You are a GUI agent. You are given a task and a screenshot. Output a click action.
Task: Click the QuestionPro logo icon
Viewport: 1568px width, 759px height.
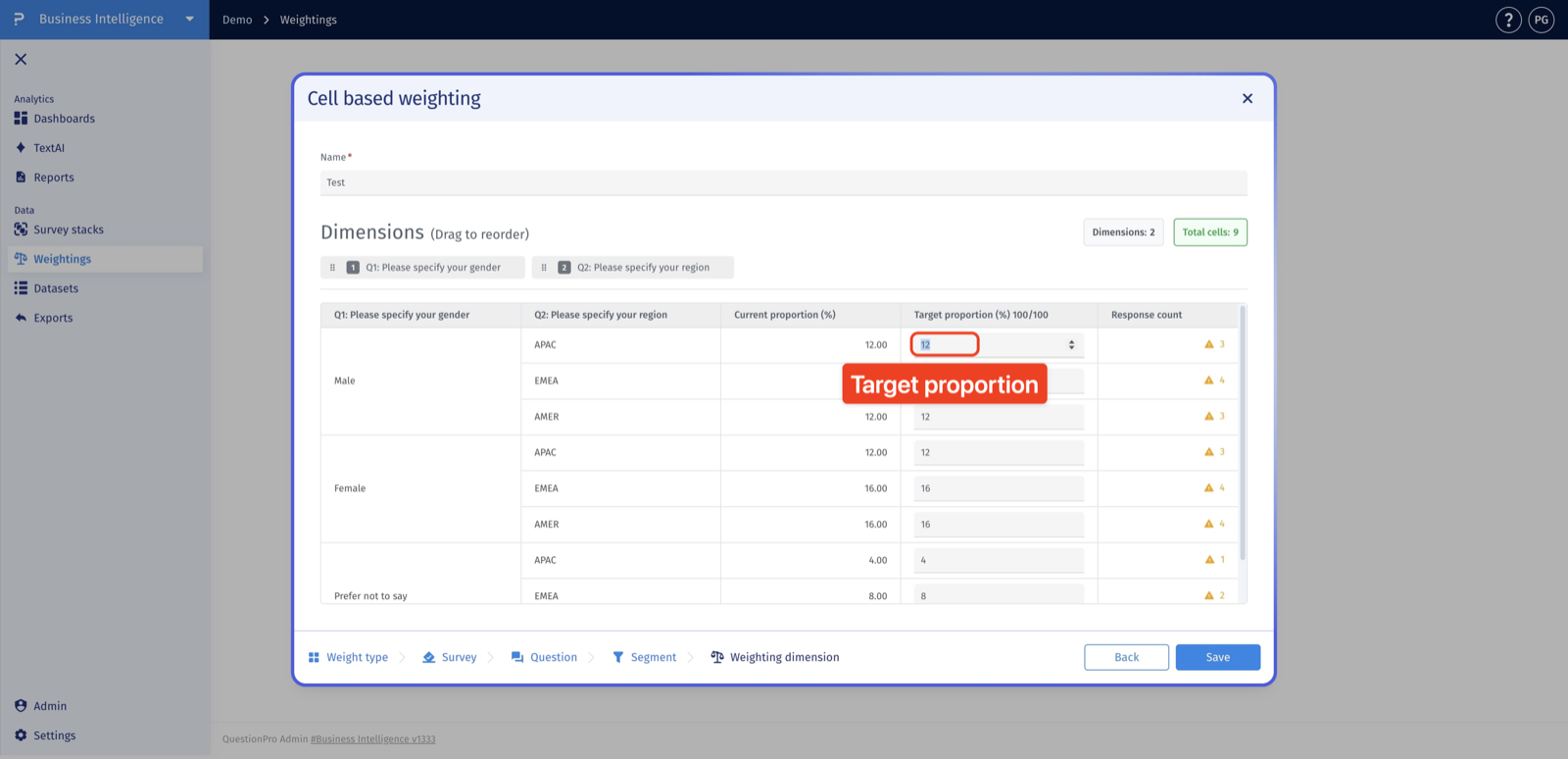tap(19, 19)
